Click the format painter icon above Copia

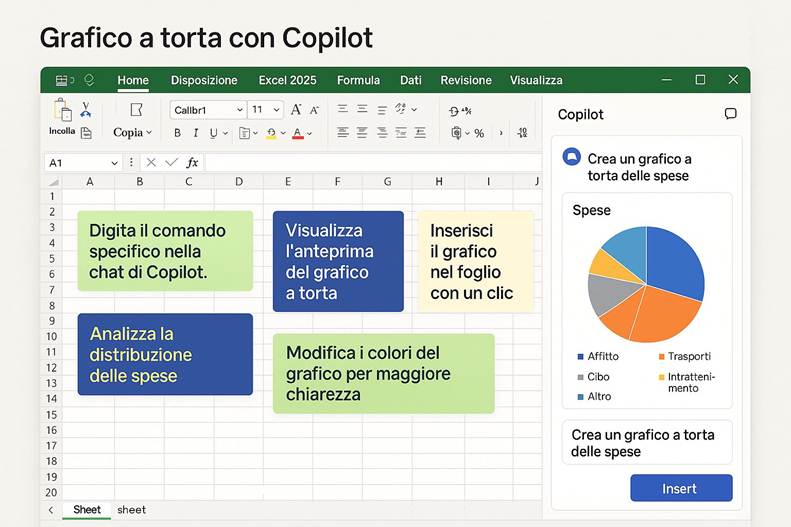click(136, 109)
